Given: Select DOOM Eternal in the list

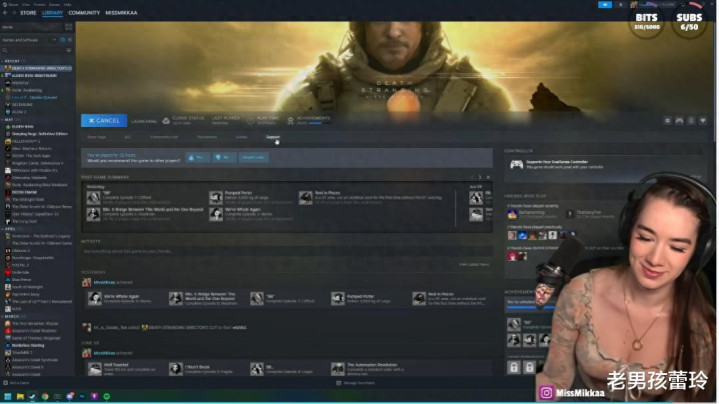Looking at the screenshot, I should coord(22,192).
